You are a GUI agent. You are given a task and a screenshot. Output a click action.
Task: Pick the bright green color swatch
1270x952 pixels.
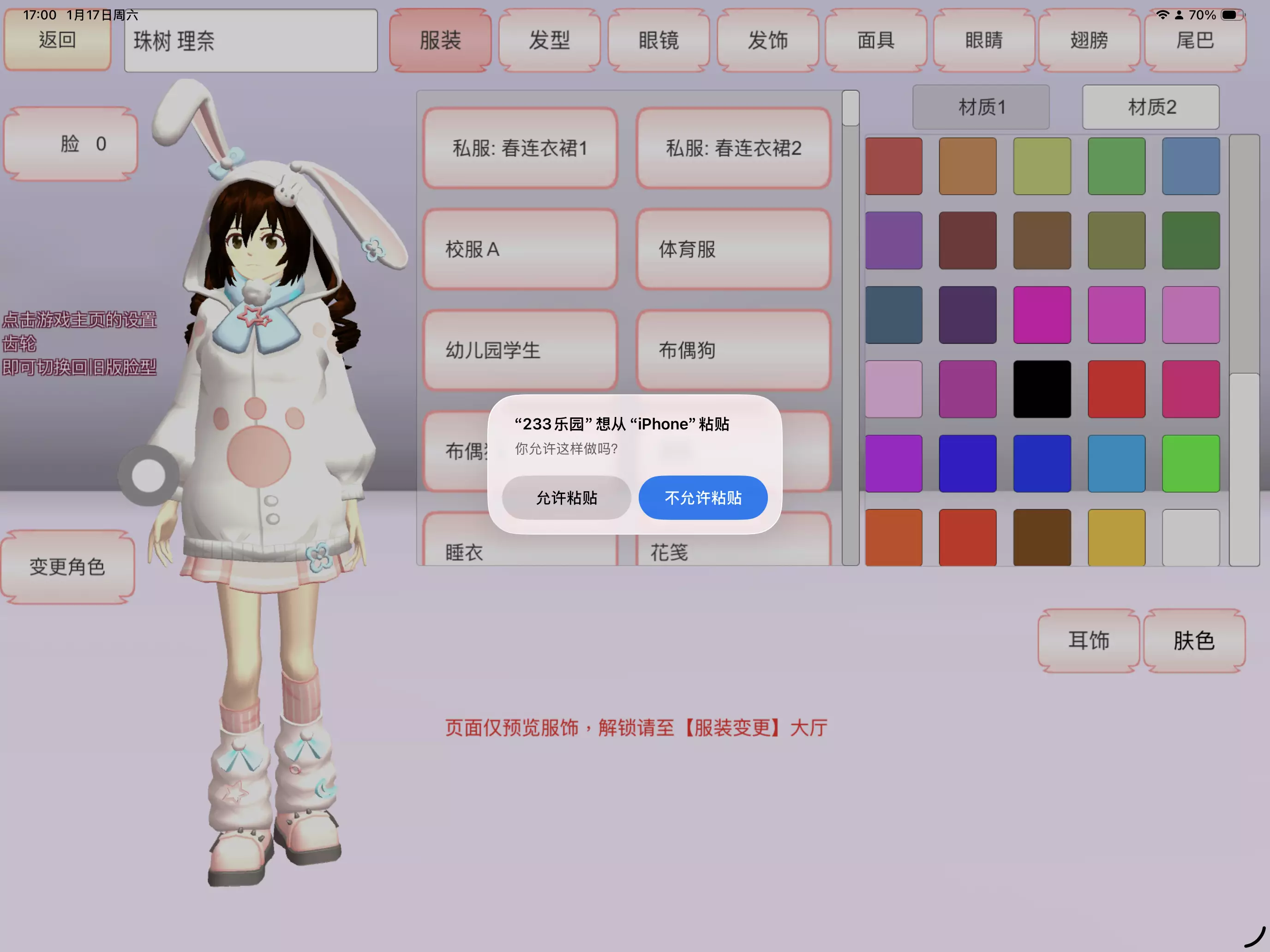coord(1190,463)
